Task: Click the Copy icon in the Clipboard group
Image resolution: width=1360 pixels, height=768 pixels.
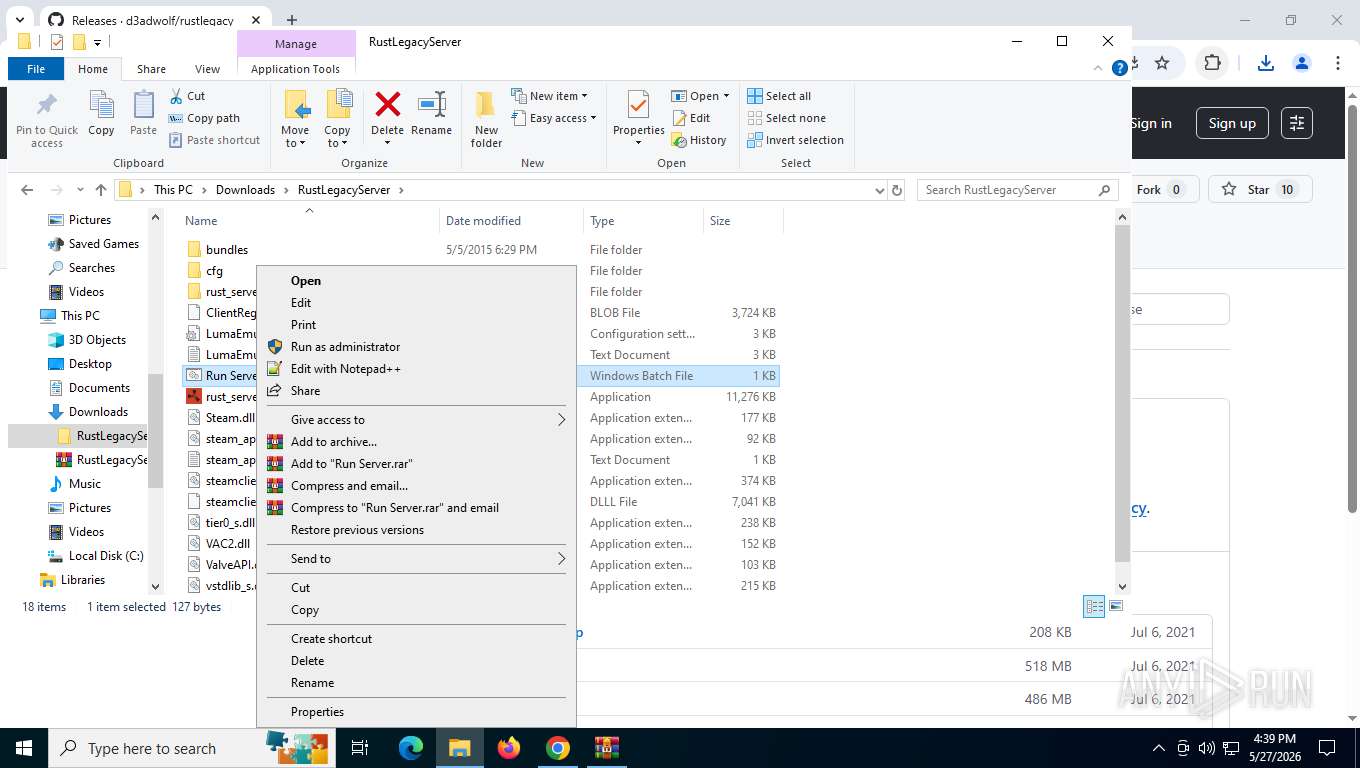Action: point(101,105)
